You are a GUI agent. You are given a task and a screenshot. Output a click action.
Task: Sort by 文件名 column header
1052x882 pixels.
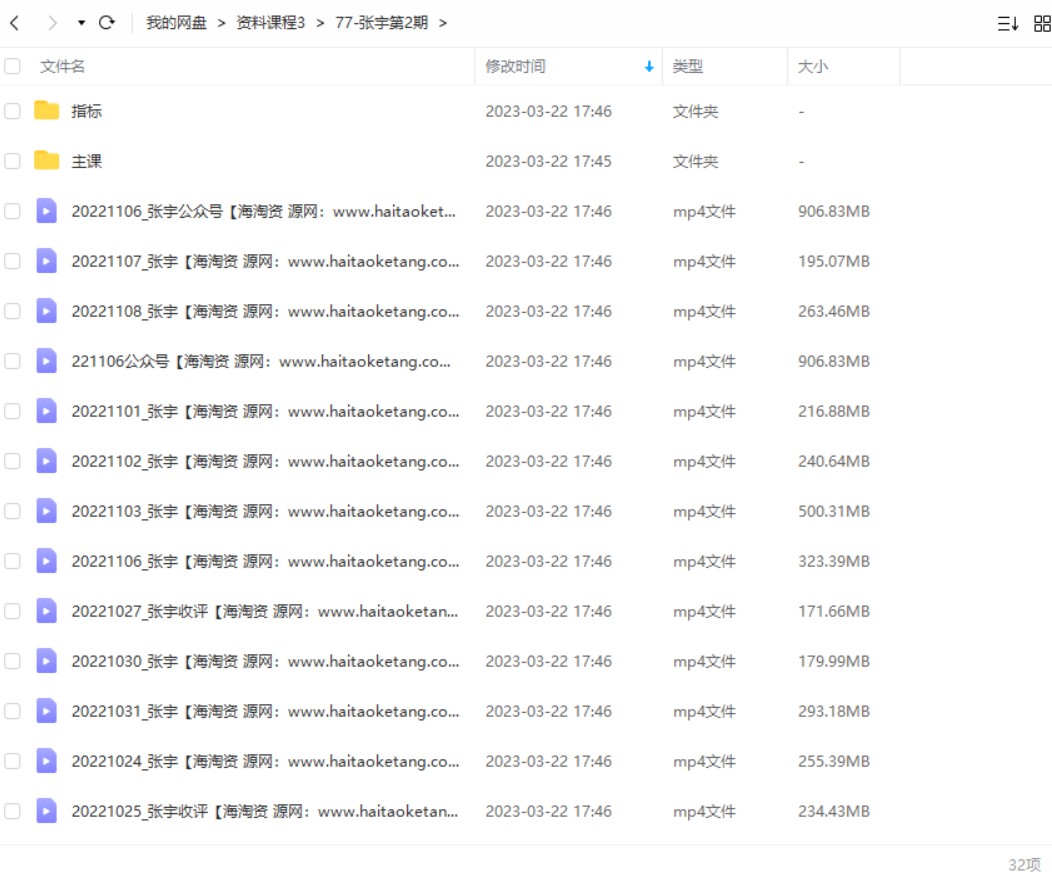pyautogui.click(x=62, y=66)
